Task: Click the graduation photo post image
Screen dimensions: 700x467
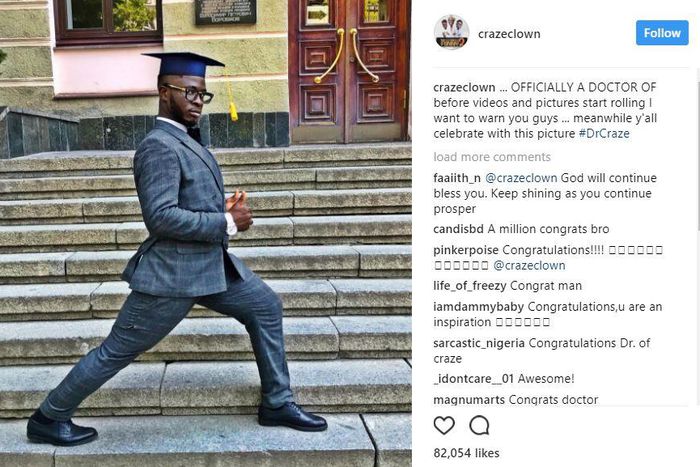Action: click(206, 234)
